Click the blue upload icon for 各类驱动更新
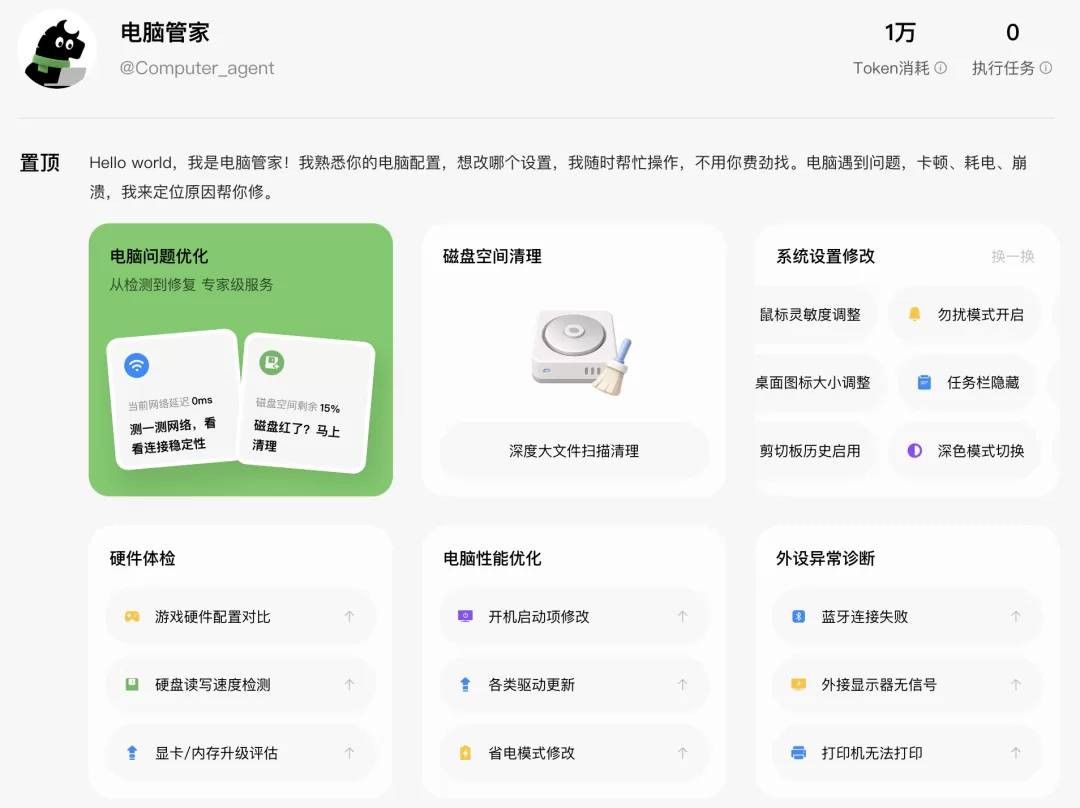This screenshot has width=1080, height=808. 465,684
